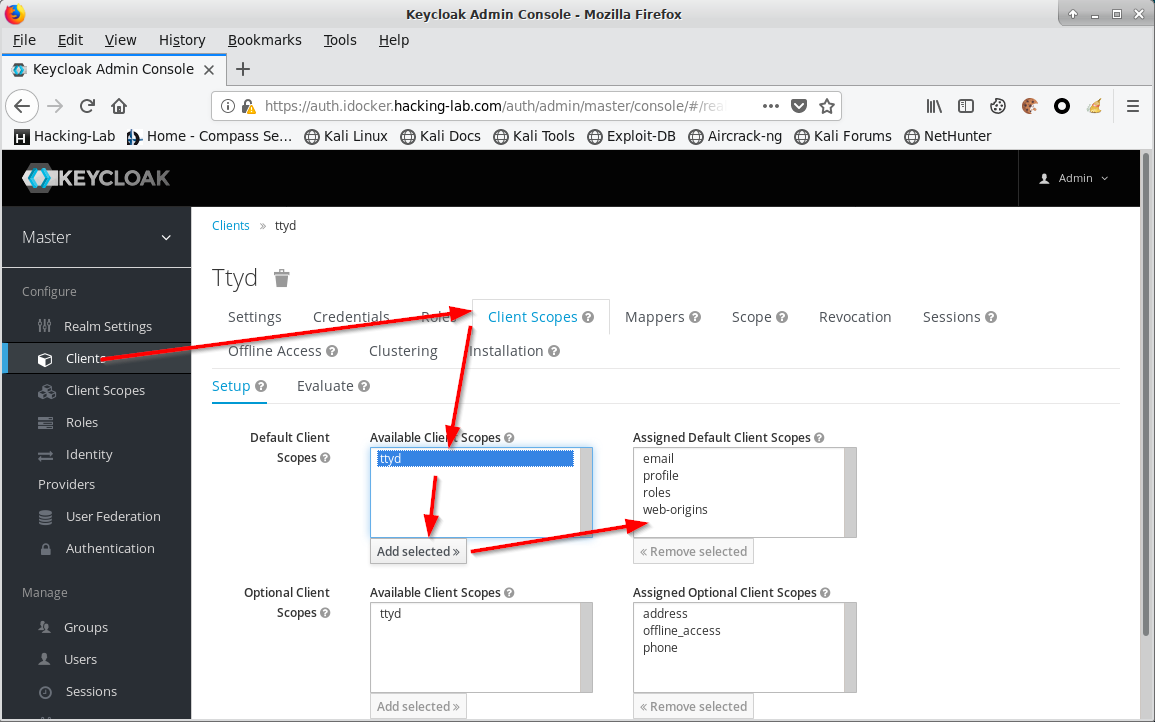Click Remove selected under optional client scopes
Image resolution: width=1155 pixels, height=722 pixels.
(693, 707)
